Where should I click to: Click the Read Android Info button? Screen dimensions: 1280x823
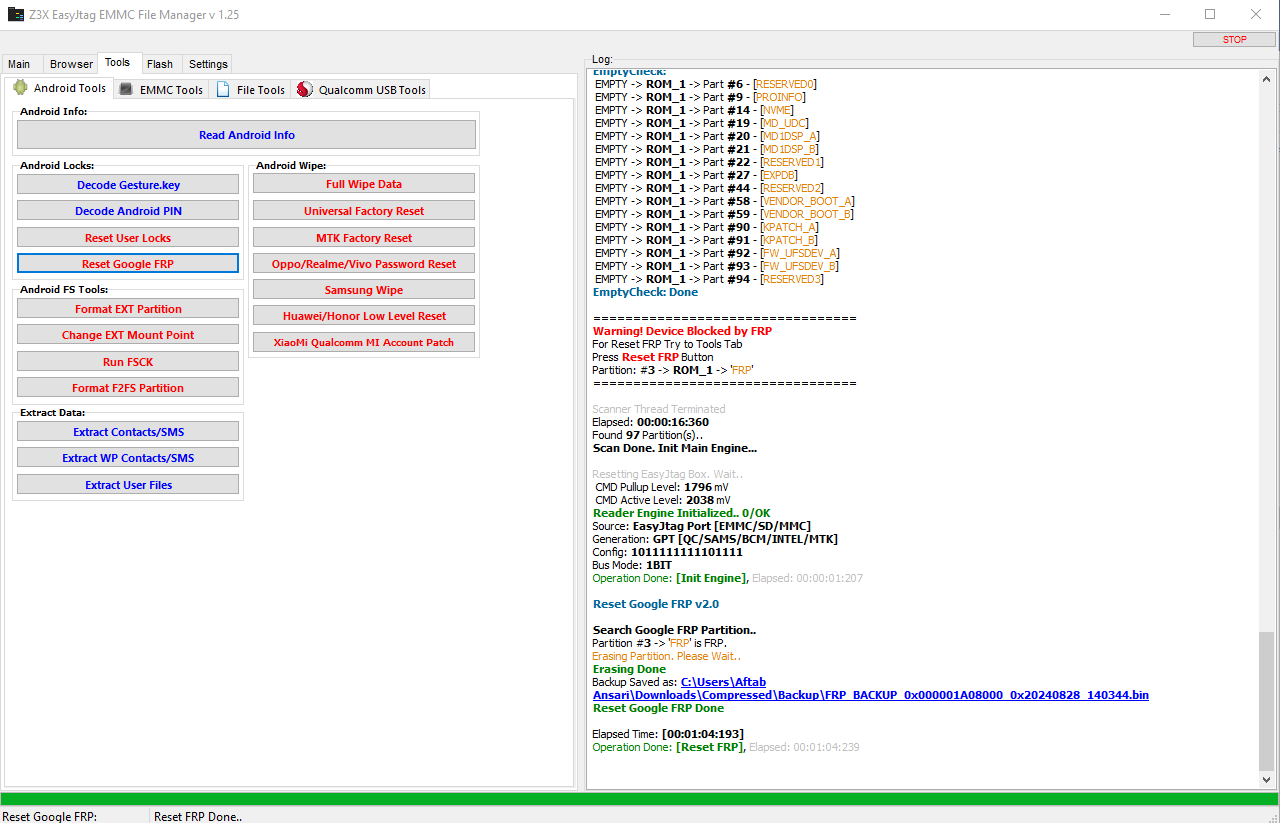[247, 135]
